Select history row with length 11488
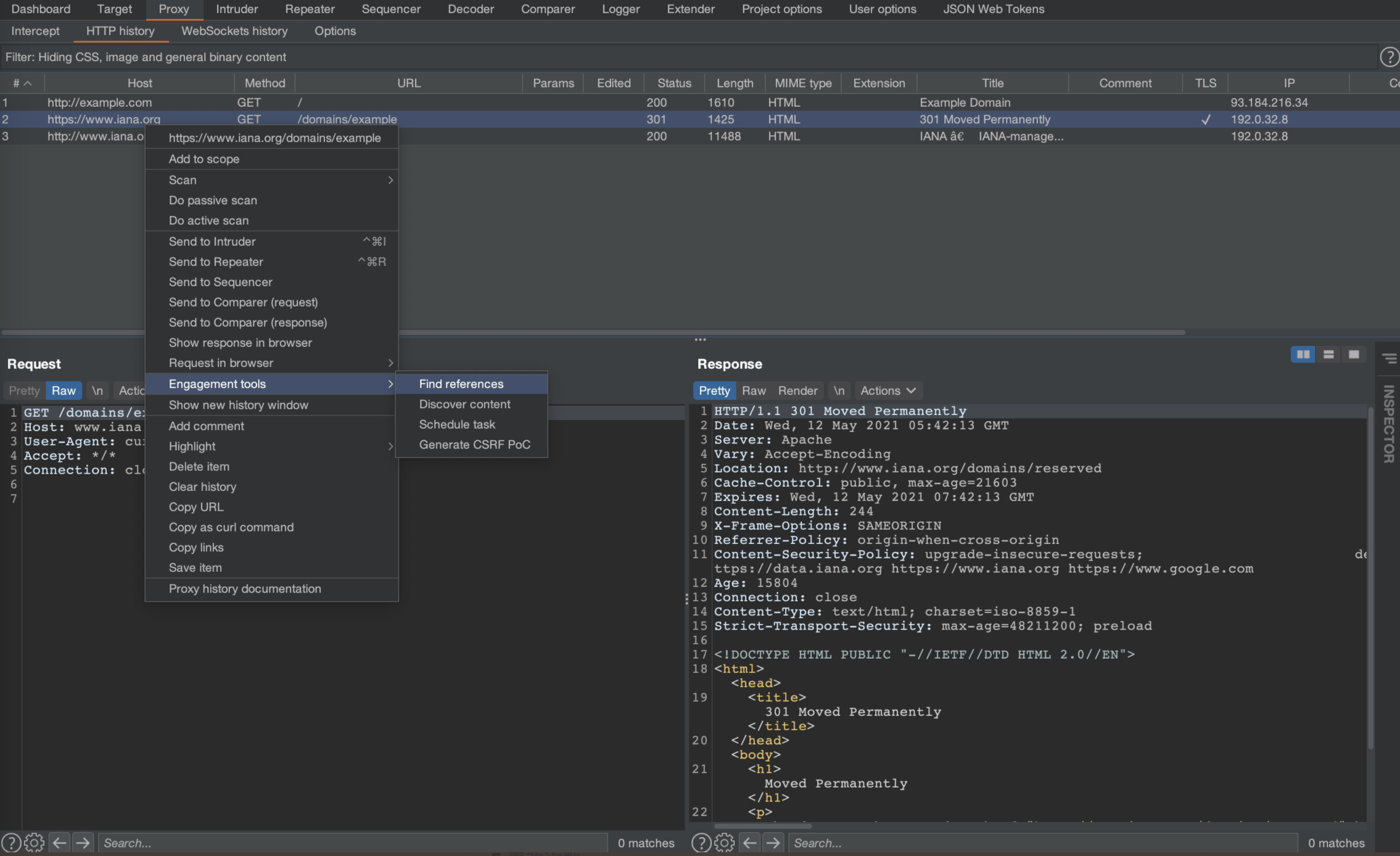The width and height of the screenshot is (1400, 856). coord(700,136)
